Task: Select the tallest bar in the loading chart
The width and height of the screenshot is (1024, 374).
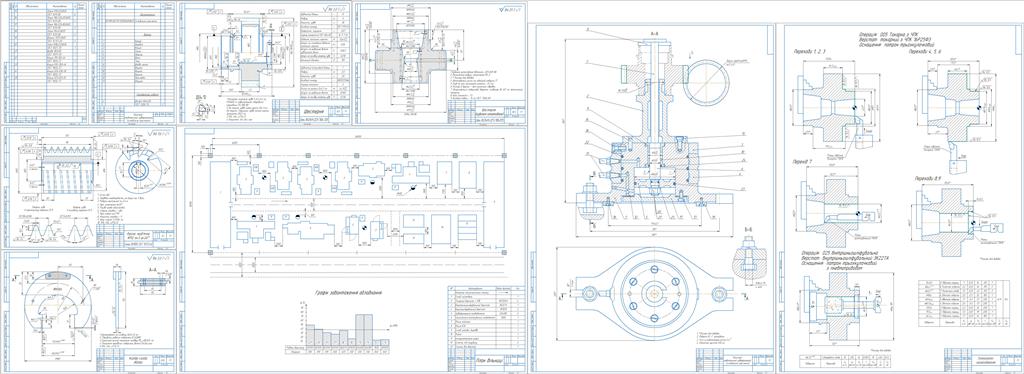Action: [364, 330]
